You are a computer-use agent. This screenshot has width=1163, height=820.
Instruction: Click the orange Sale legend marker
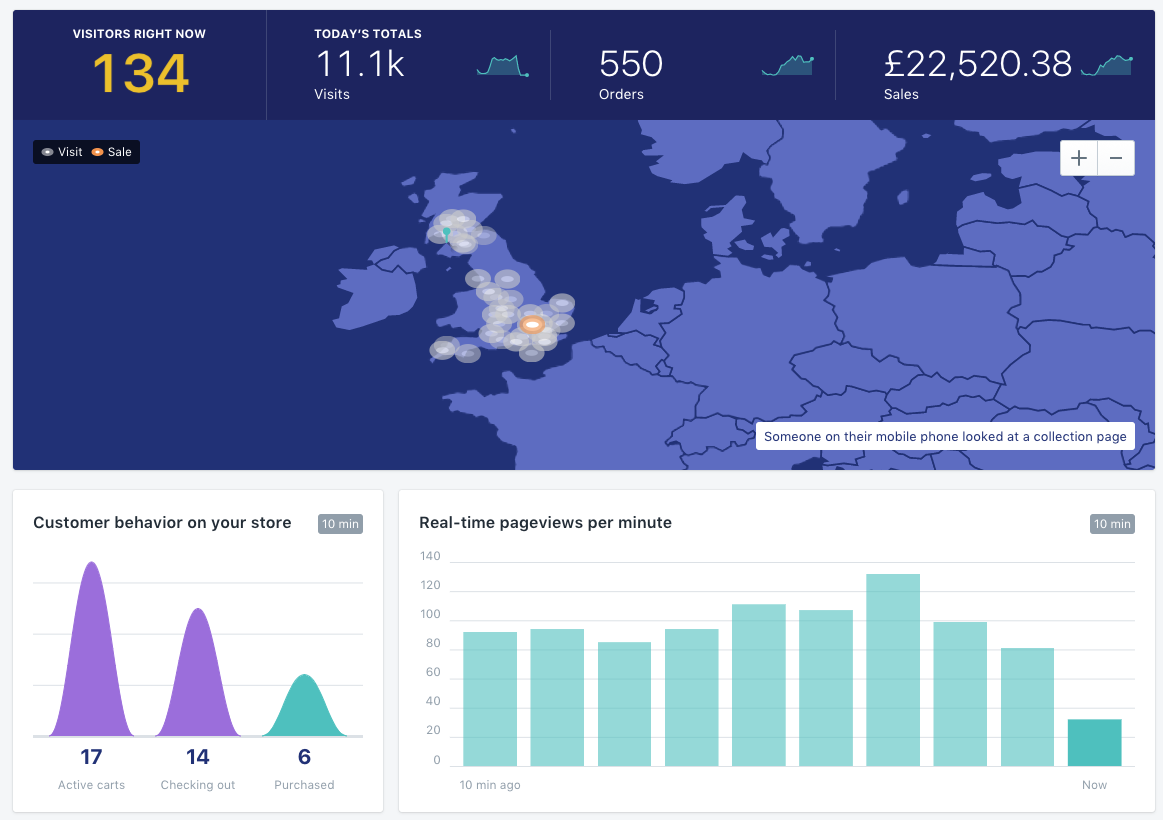(x=97, y=152)
